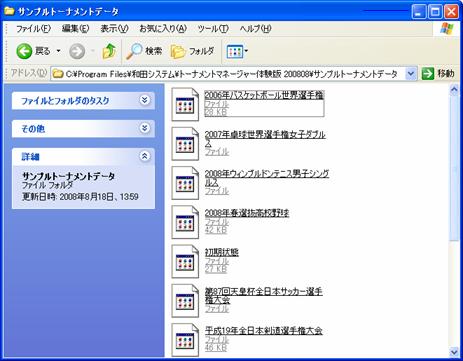The image size is (463, 361).
Task: Click the address path input field
Action: [233, 74]
